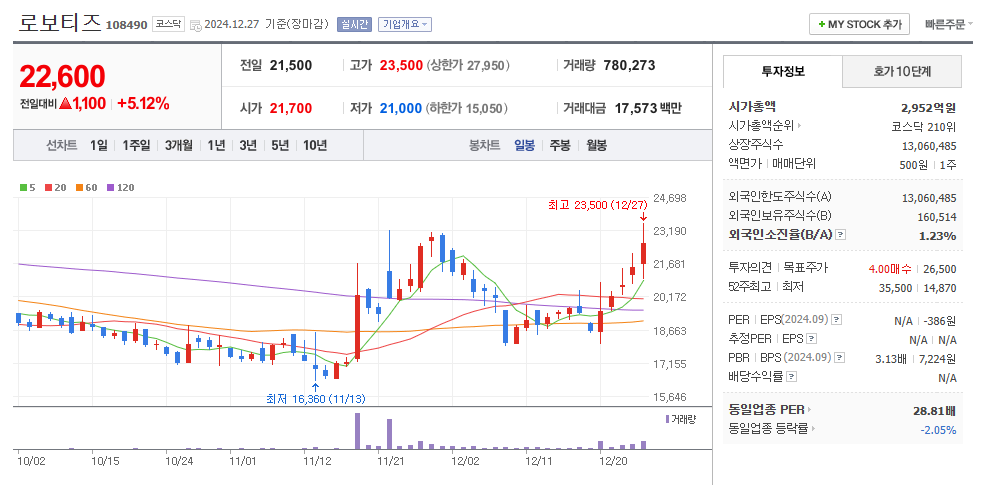Click the 거래량 value 780,273
The height and width of the screenshot is (485, 981).
(629, 65)
